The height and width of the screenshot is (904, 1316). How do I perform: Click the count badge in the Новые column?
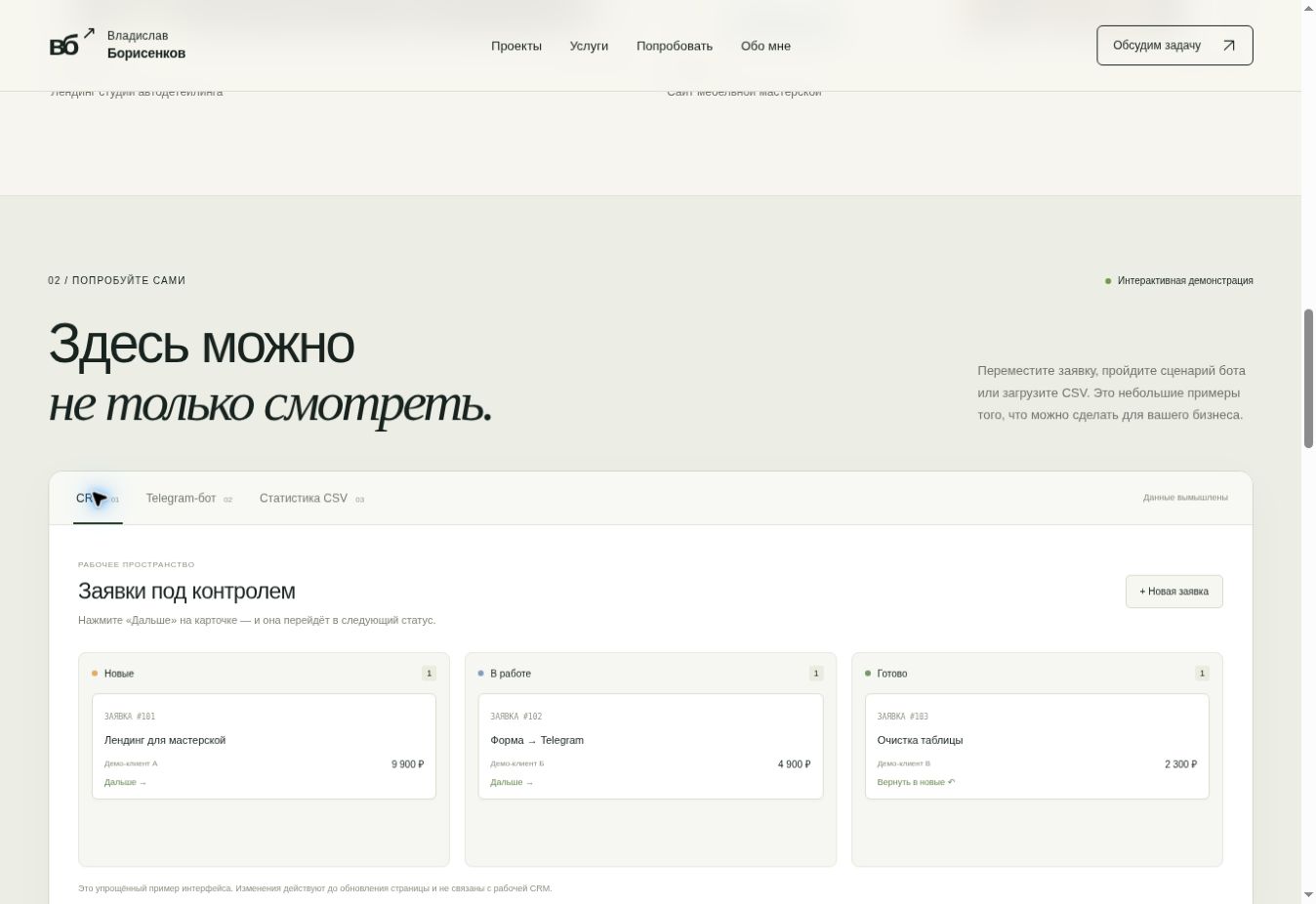[x=429, y=674]
